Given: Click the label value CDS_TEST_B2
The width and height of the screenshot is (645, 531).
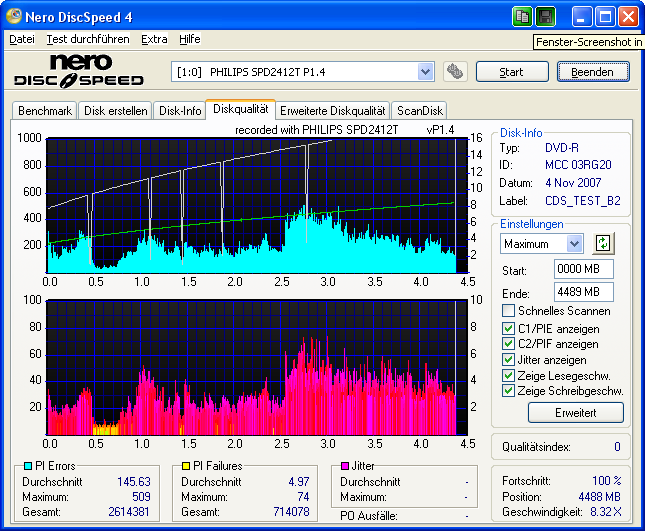Looking at the screenshot, I should (582, 201).
